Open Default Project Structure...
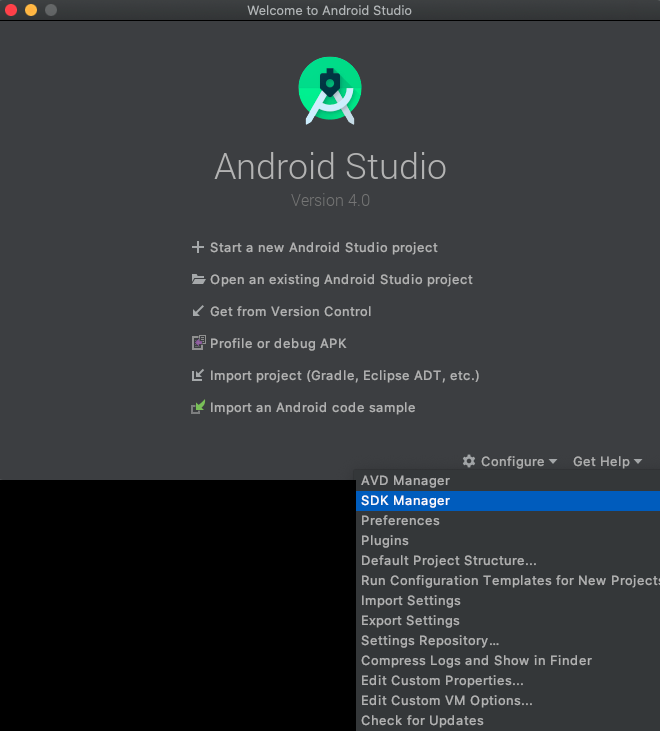Screen dimensions: 660x731 click(x=508, y=561)
